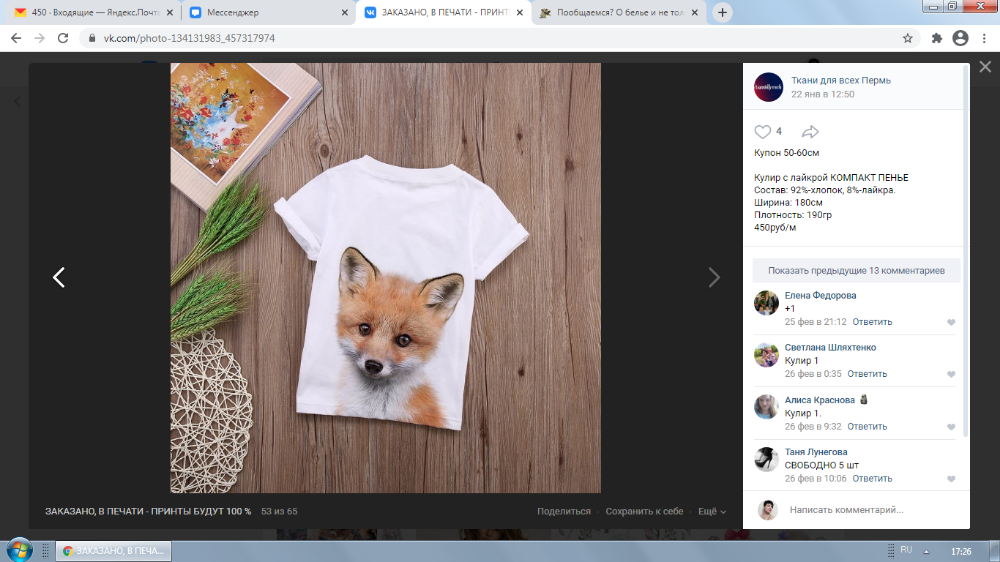
Task: Show the next photo
Action: pyautogui.click(x=714, y=277)
